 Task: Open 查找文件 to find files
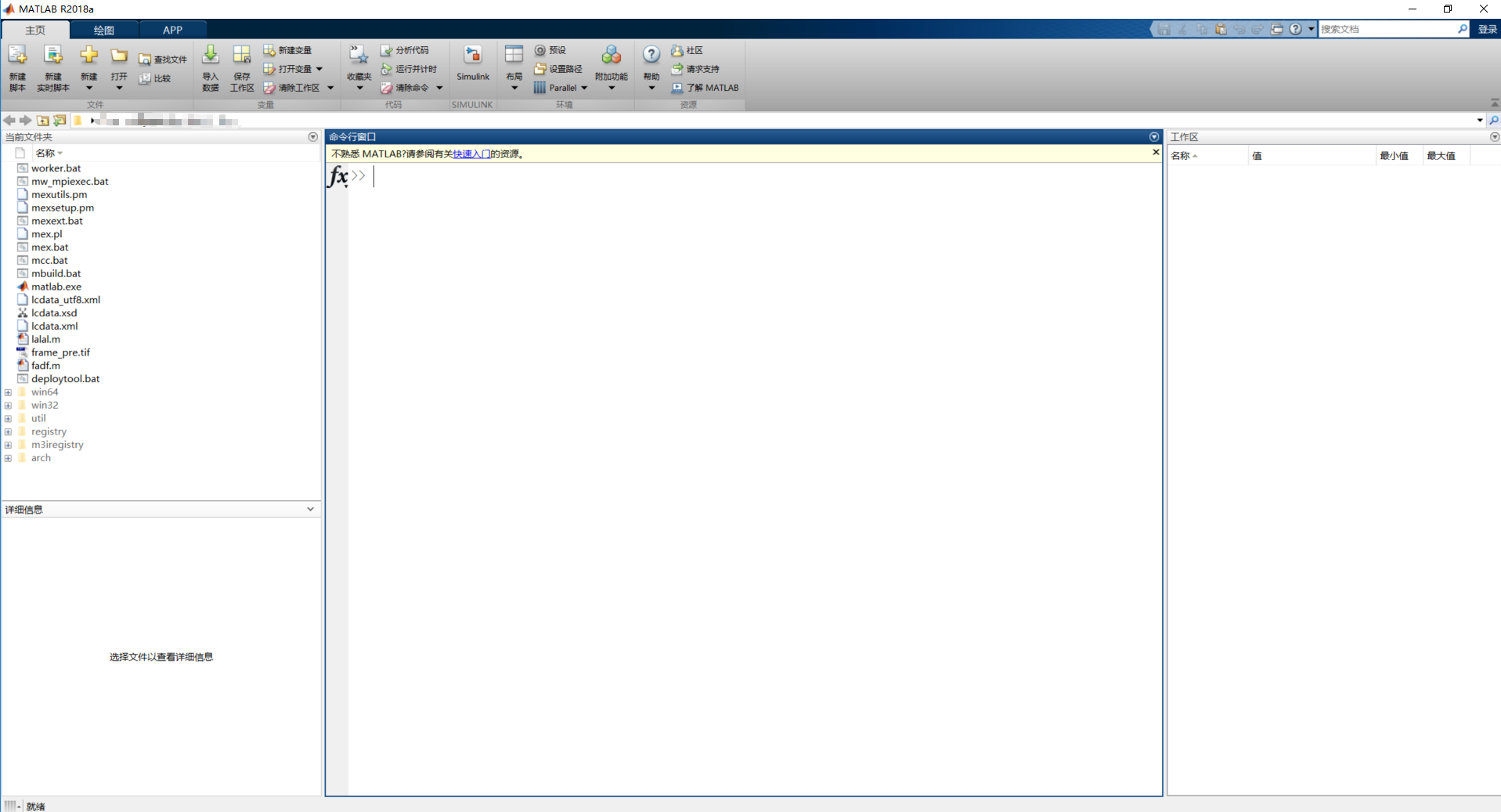(x=162, y=58)
